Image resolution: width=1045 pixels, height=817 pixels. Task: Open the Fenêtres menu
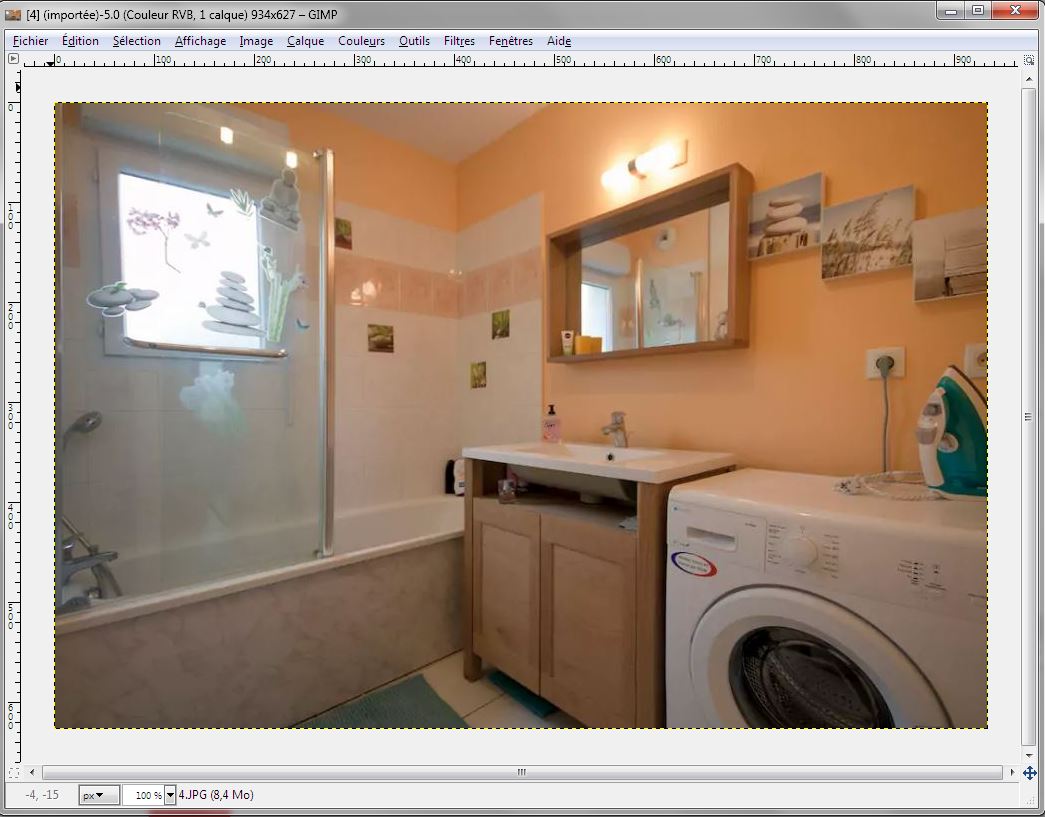(x=510, y=41)
